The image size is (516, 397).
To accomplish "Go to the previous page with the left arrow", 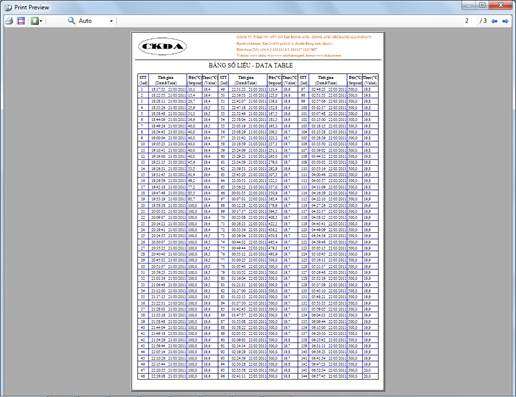I will coord(495,21).
